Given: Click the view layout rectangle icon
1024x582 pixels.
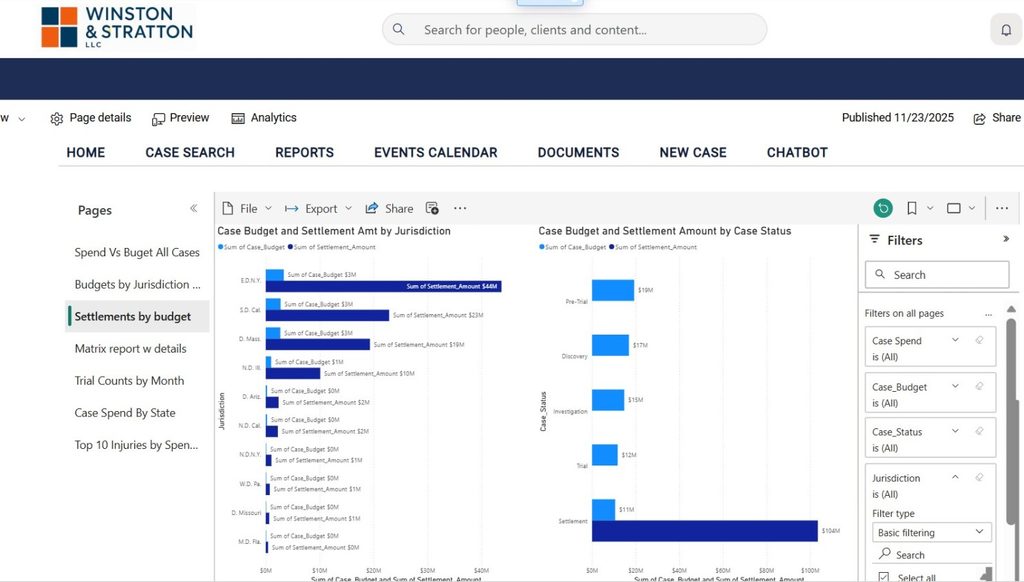Looking at the screenshot, I should coord(953,208).
